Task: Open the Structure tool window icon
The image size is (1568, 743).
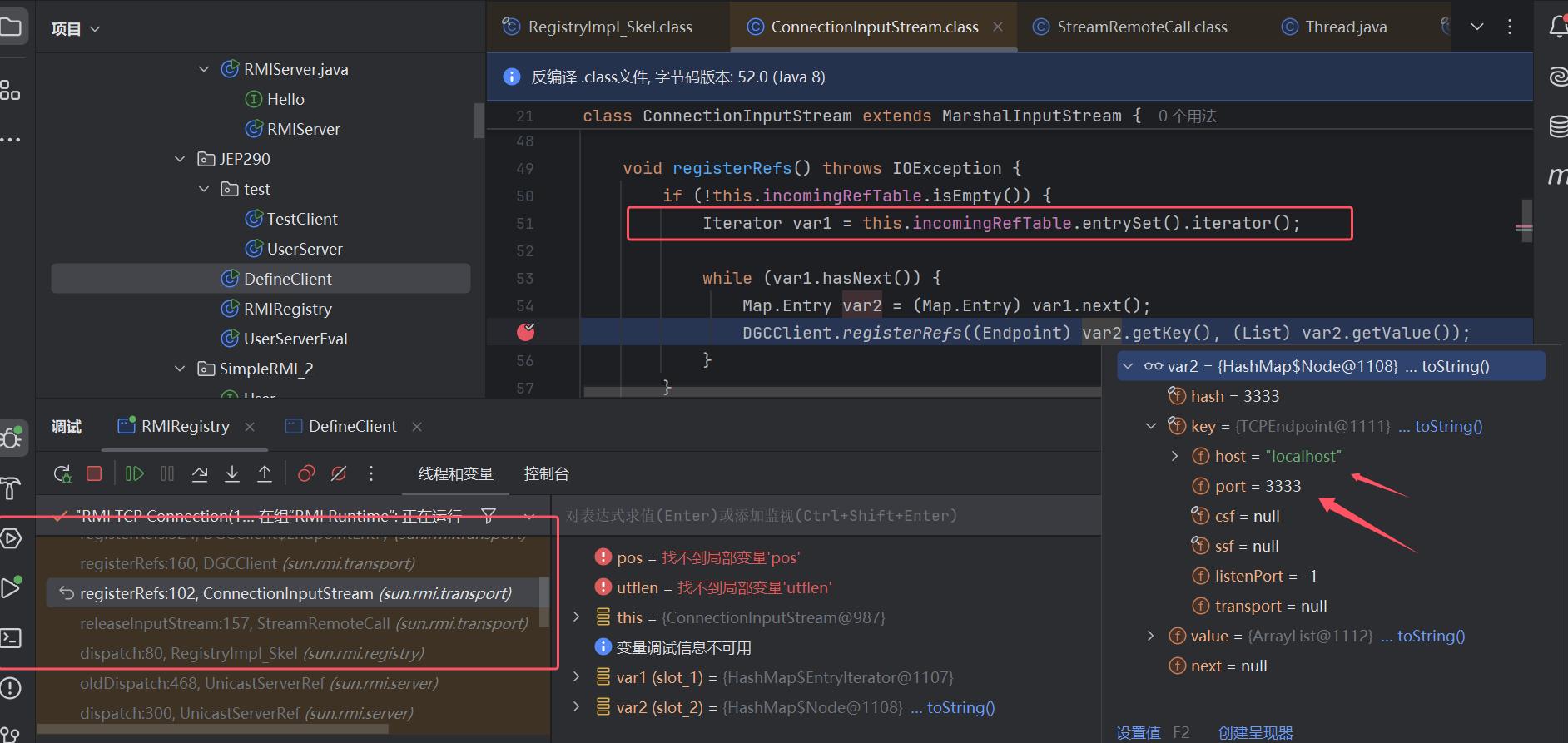Action: coord(10,90)
